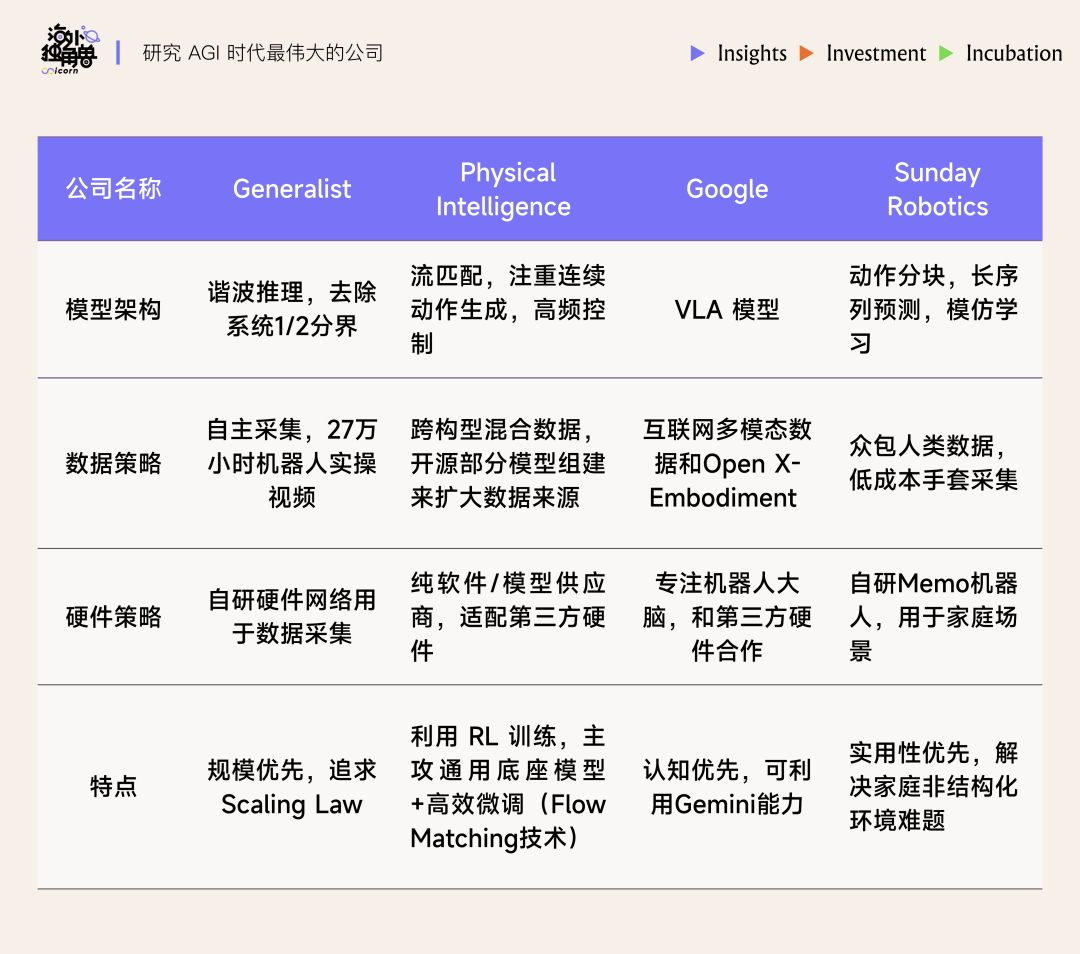
Task: Click the VLA 模型 cell under Google
Action: pos(727,310)
